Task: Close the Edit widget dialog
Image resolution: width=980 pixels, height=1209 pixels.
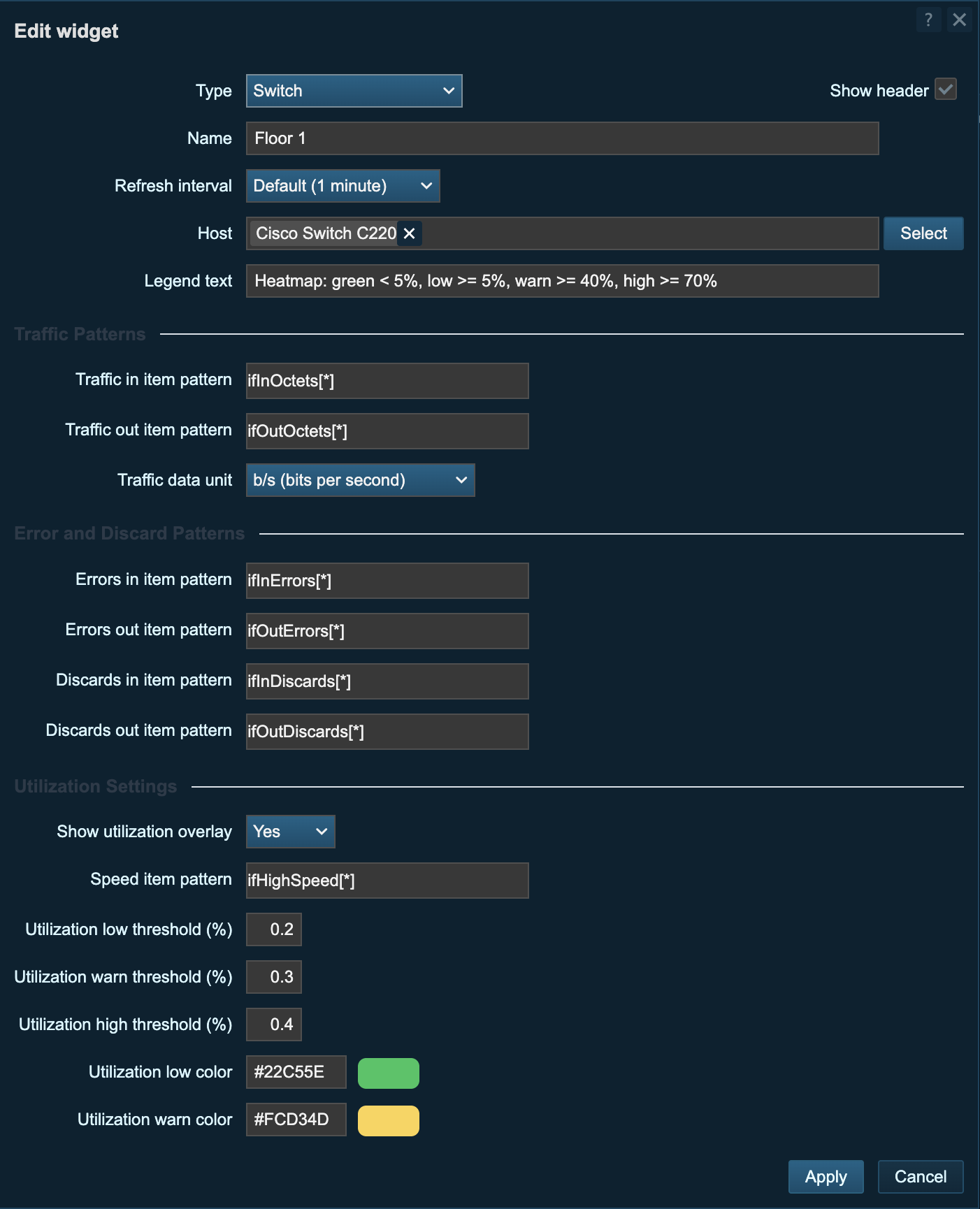Action: (x=960, y=20)
